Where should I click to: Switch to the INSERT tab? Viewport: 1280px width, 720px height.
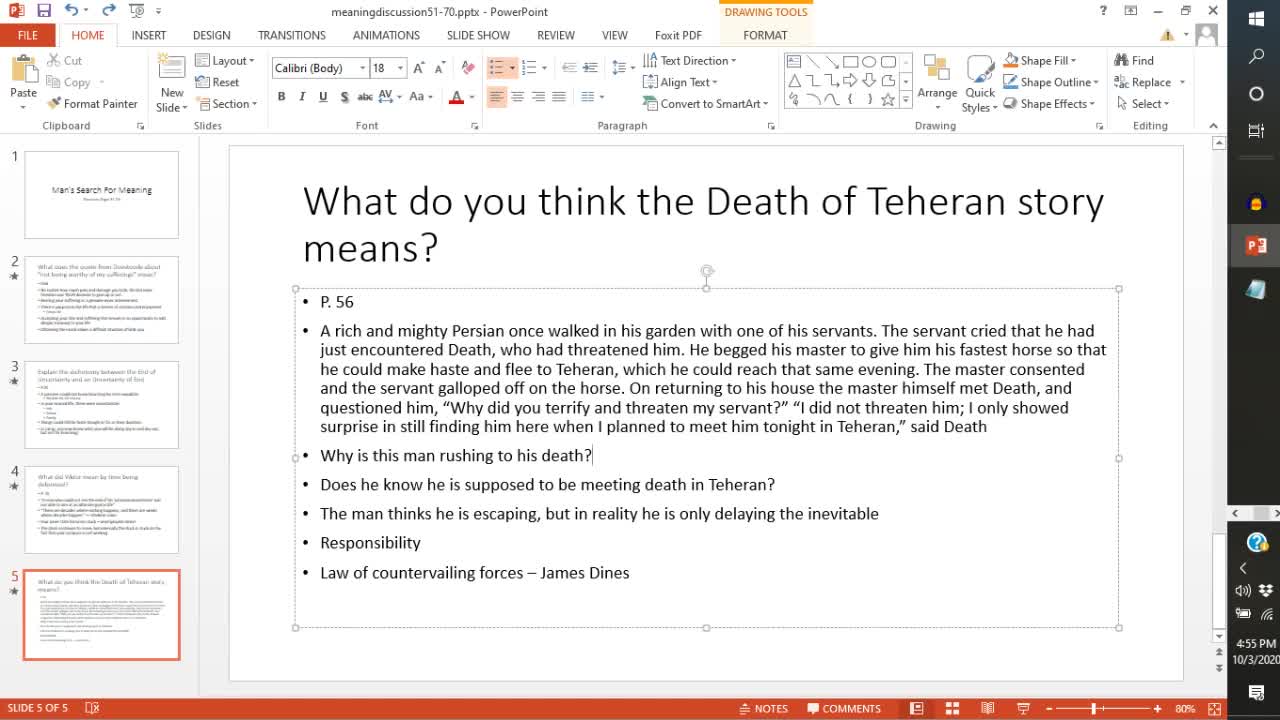point(149,35)
